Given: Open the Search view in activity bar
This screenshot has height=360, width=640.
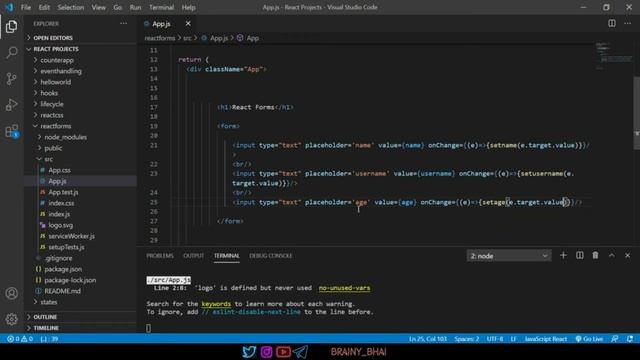Looking at the screenshot, I should point(11,52).
